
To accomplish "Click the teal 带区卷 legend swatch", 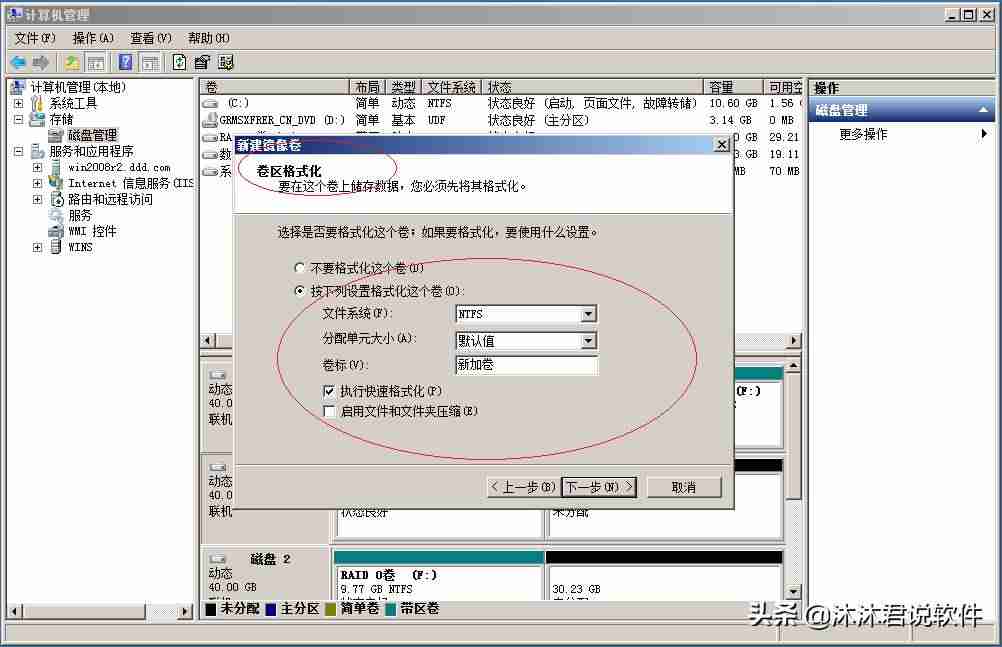I will (x=390, y=609).
